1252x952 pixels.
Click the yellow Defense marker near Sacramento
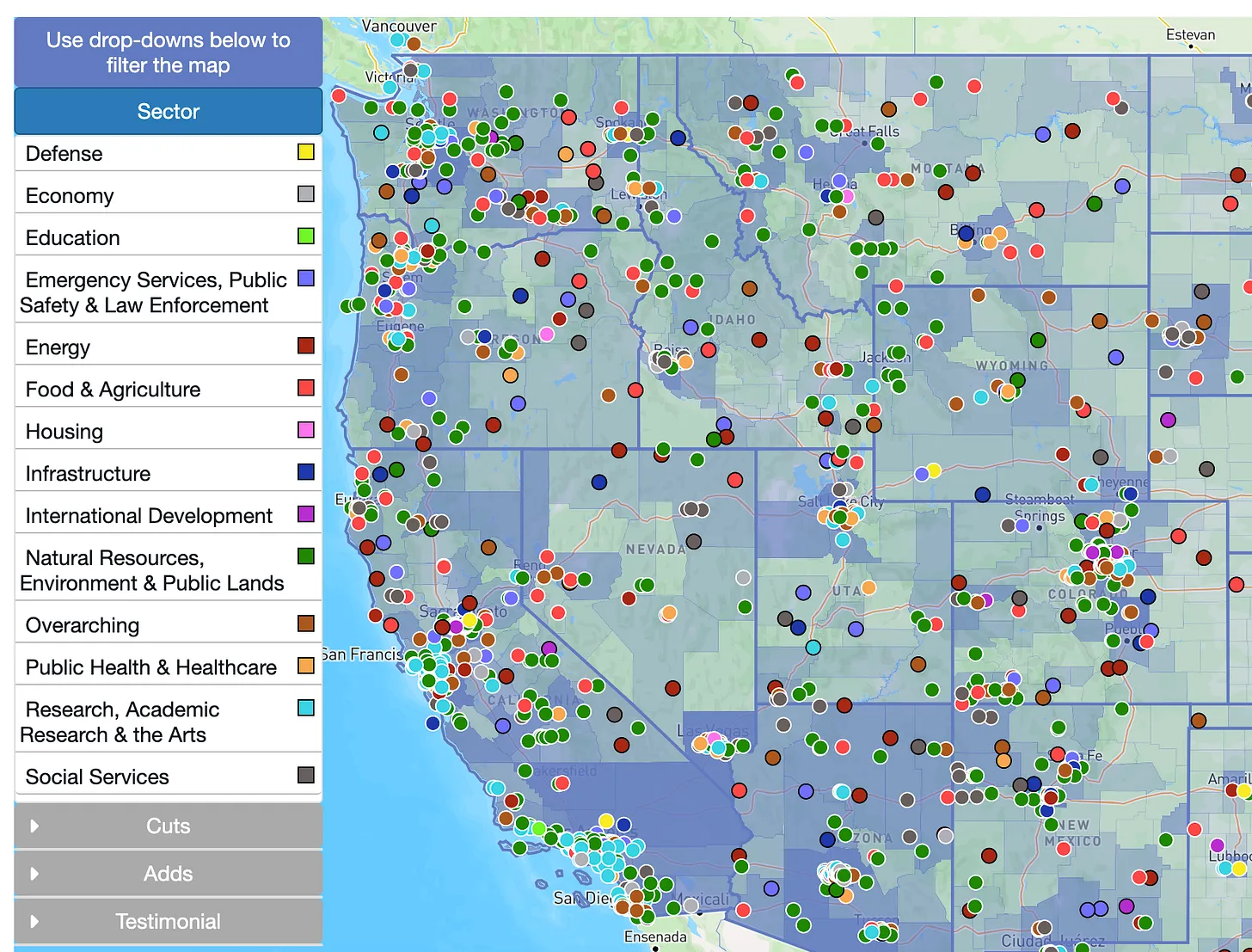click(470, 619)
